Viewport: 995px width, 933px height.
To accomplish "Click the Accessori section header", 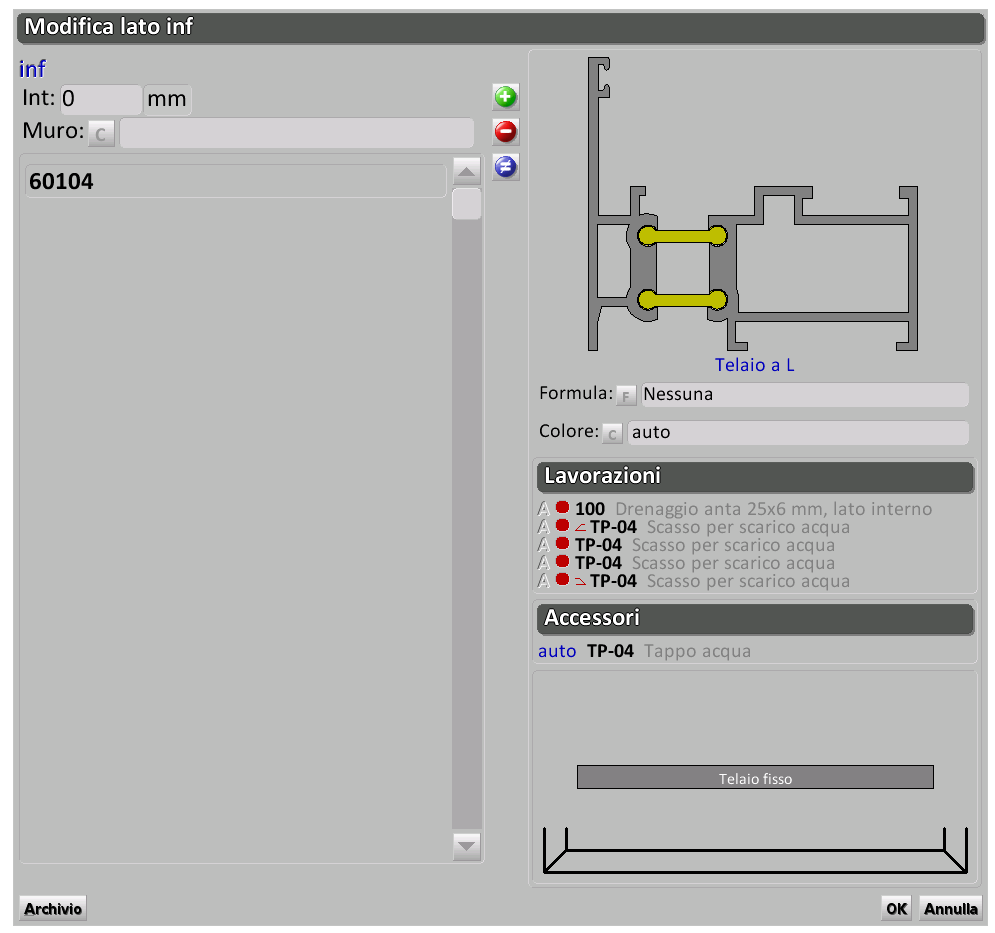I will click(x=755, y=619).
